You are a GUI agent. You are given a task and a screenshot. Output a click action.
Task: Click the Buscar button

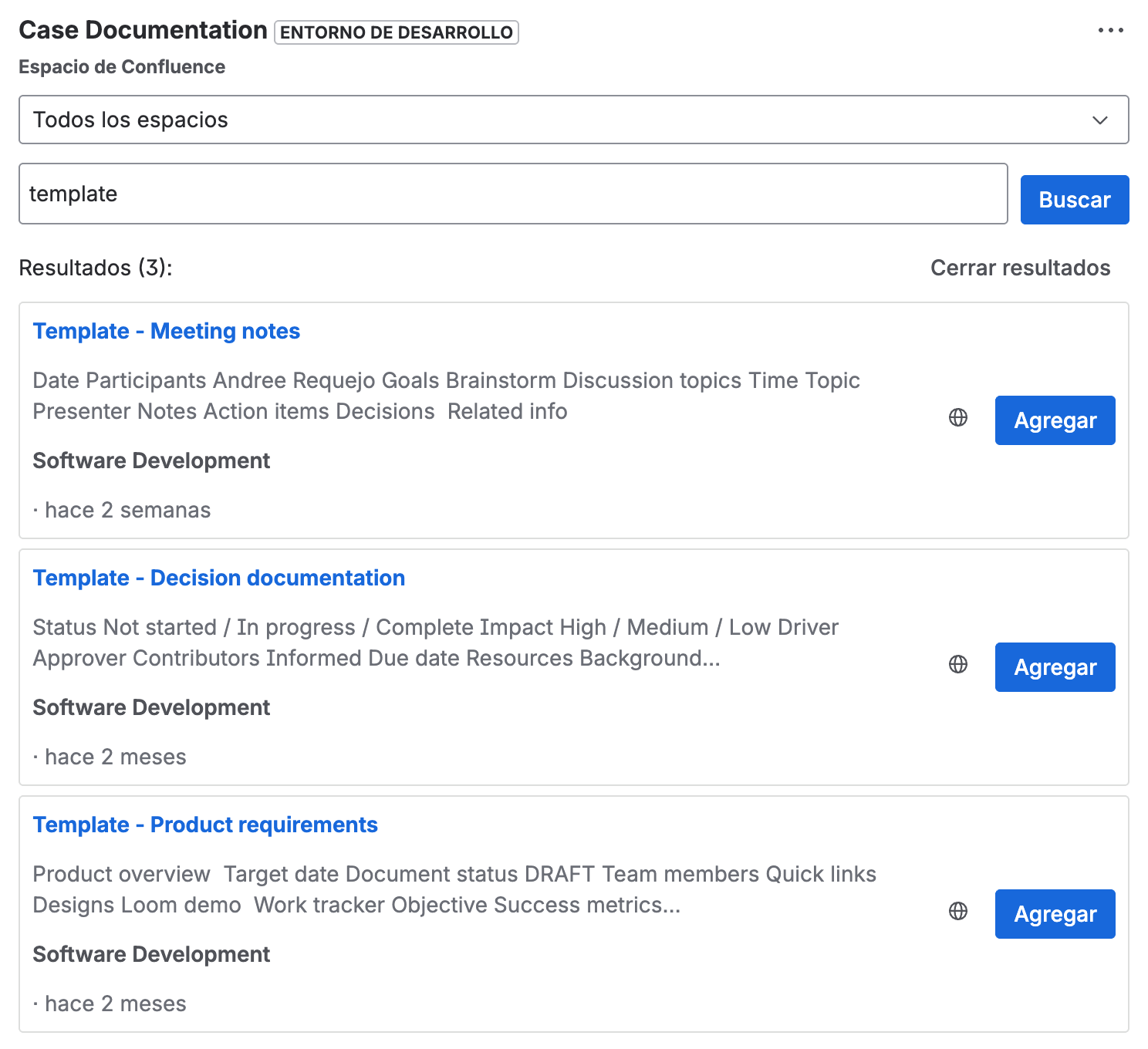tap(1075, 200)
